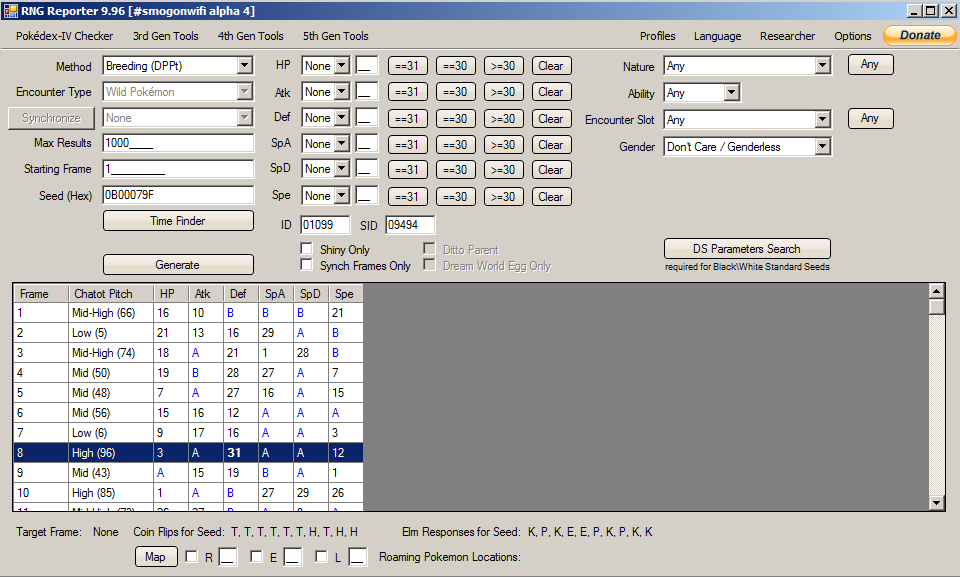The image size is (960, 577).
Task: Click the SID input field
Action: [410, 225]
